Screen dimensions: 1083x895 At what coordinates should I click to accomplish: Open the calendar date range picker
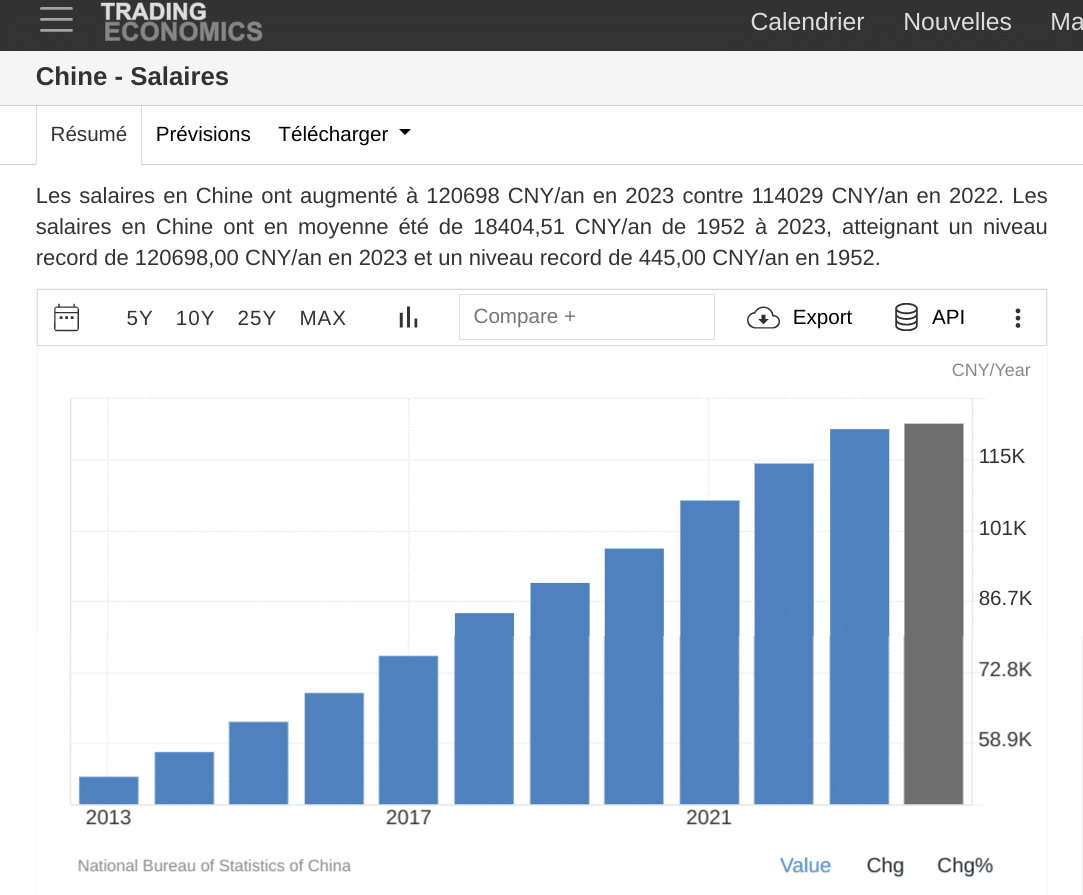(67, 318)
